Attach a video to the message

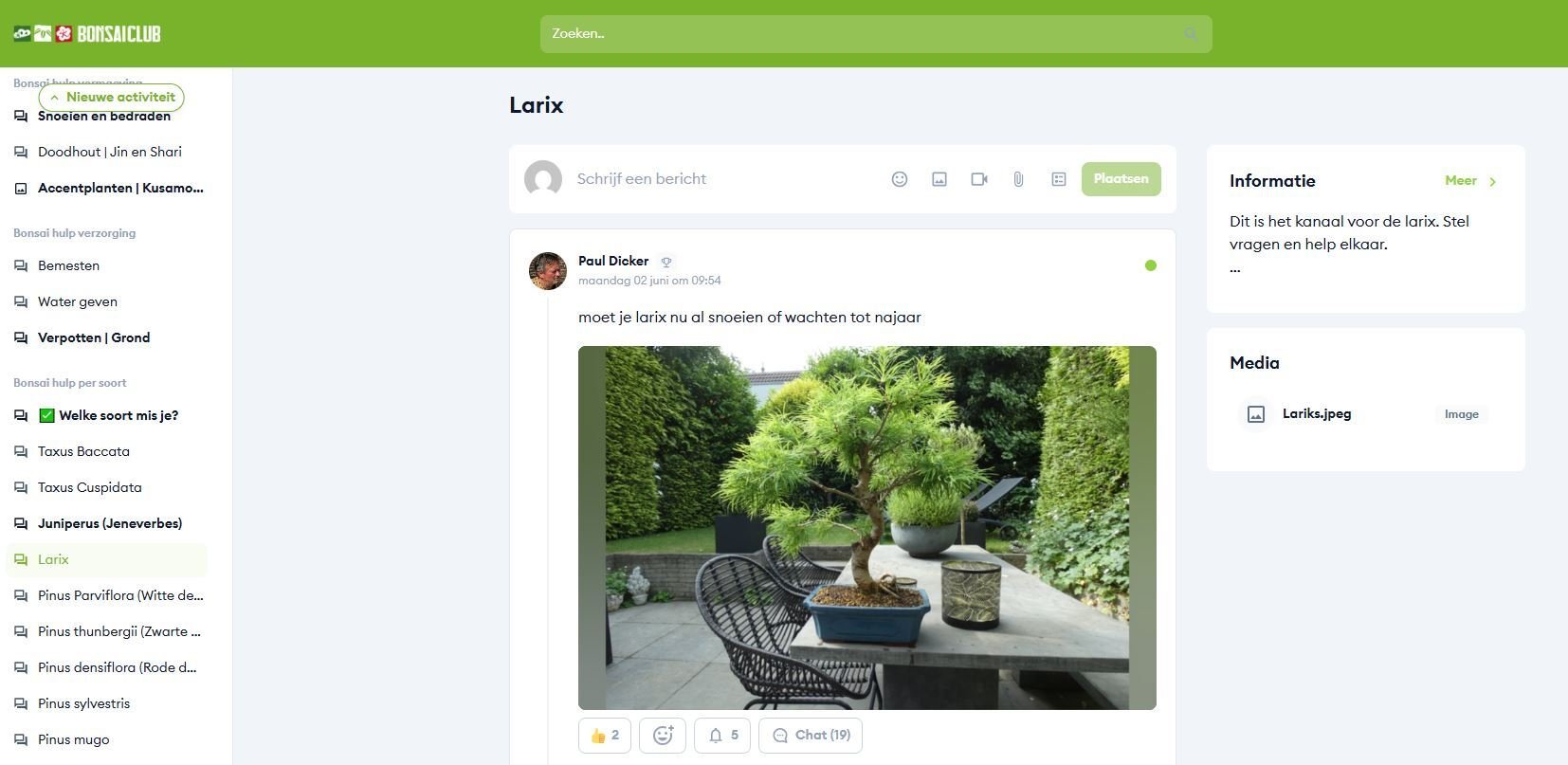[979, 179]
